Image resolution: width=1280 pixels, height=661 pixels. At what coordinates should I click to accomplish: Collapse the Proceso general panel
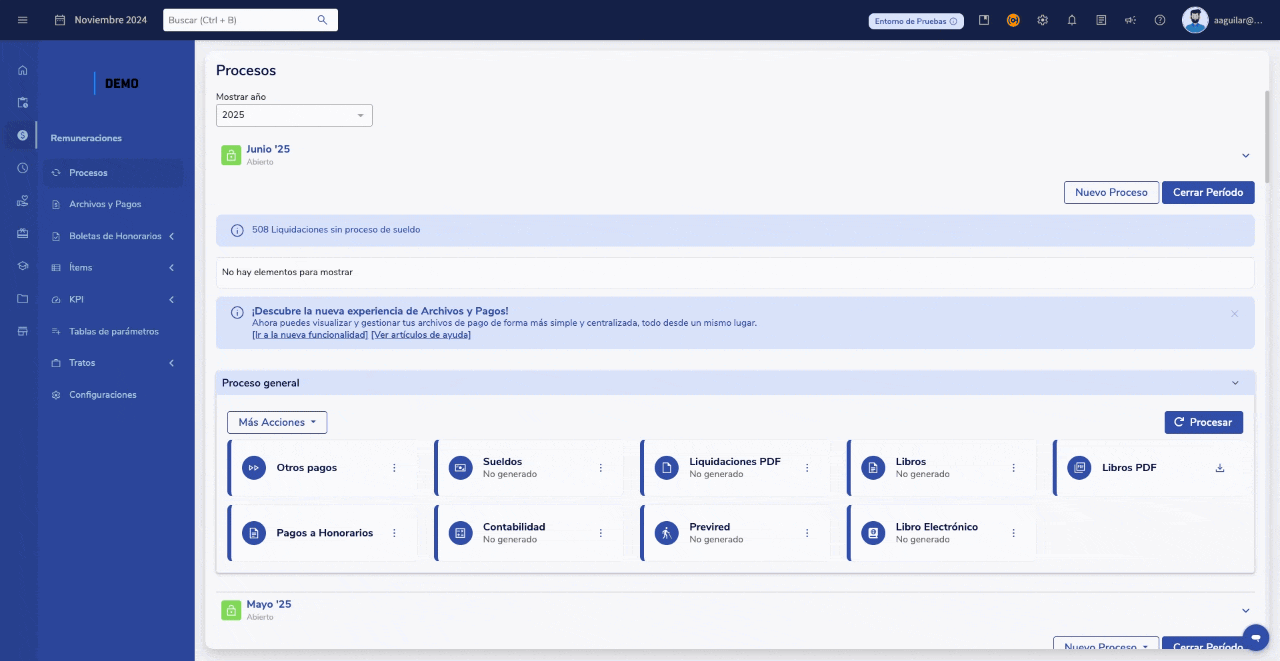(x=1235, y=383)
